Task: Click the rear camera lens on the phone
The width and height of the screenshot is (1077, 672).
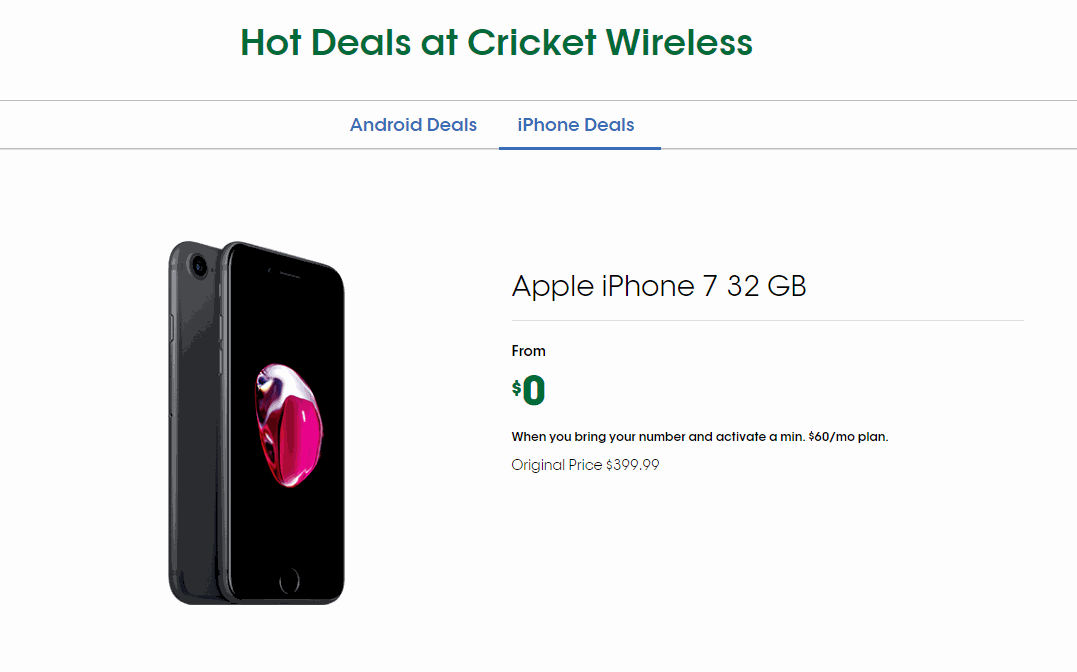Action: 200,265
